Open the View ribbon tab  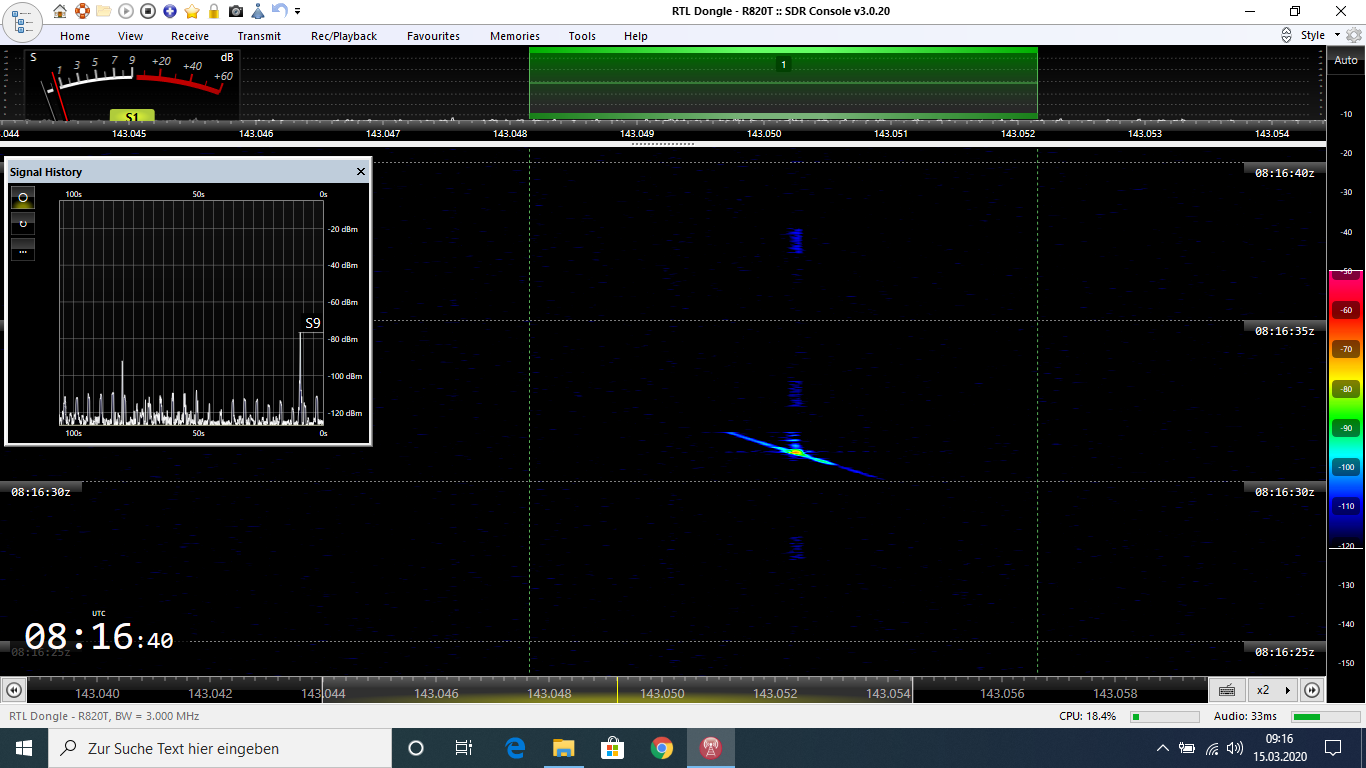coord(130,36)
